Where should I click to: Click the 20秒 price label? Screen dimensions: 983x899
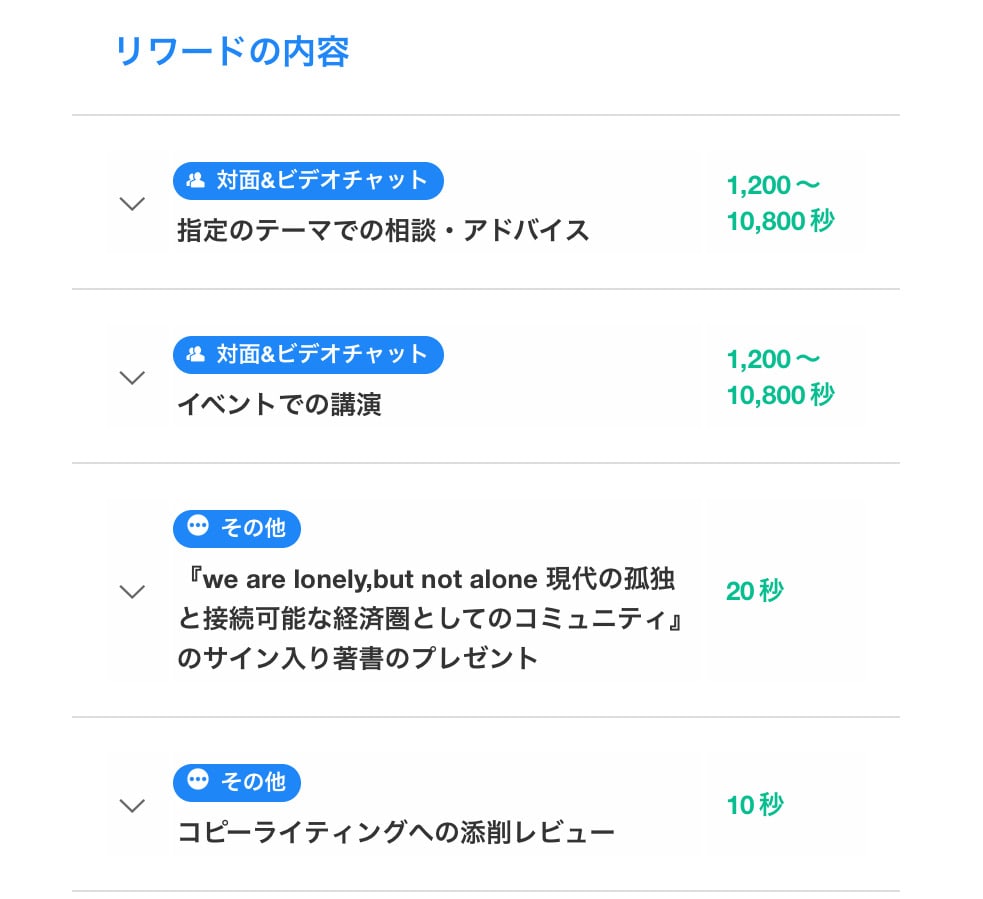[755, 591]
